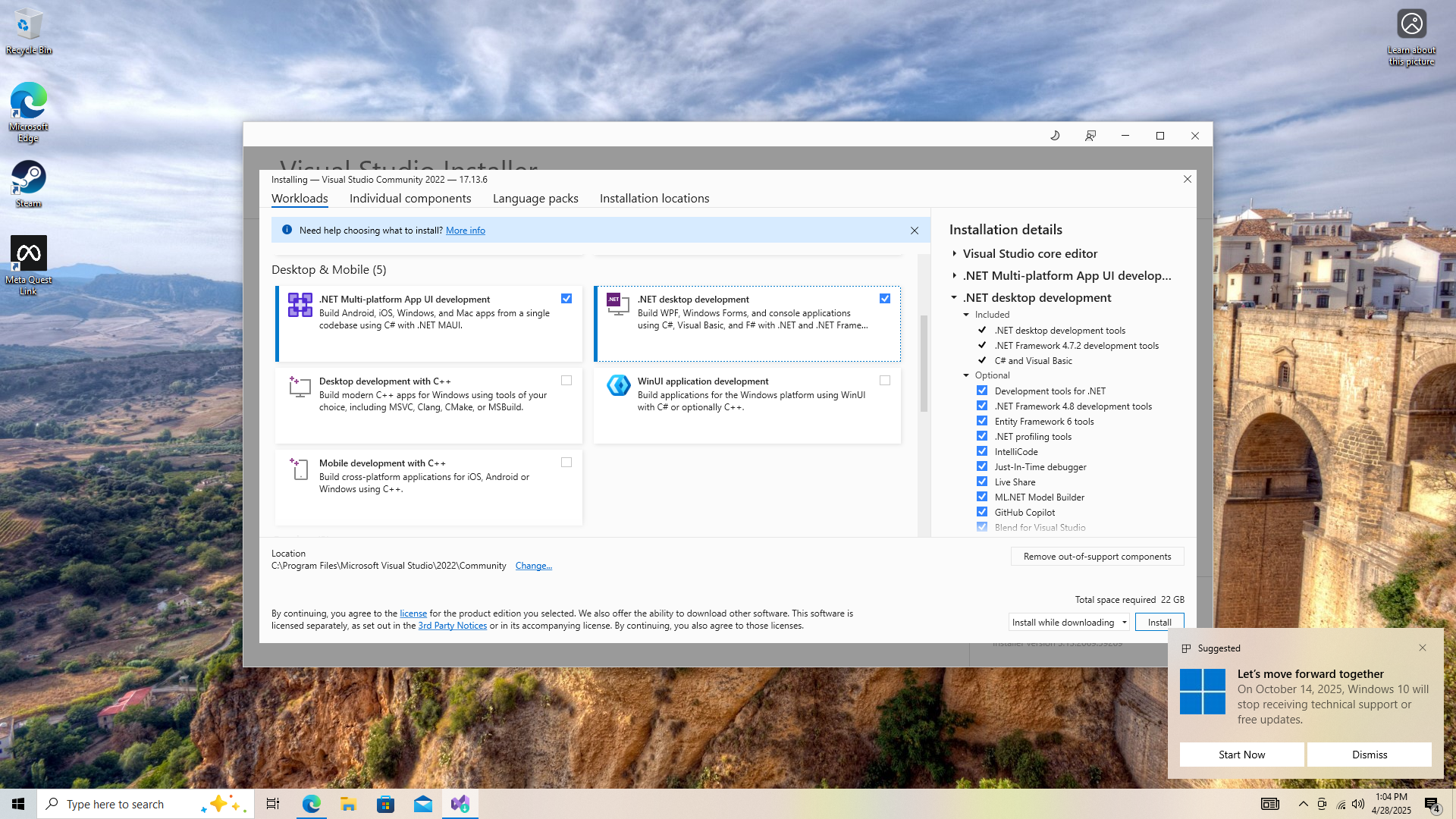
Task: Open Task View from the taskbar
Action: point(273,804)
